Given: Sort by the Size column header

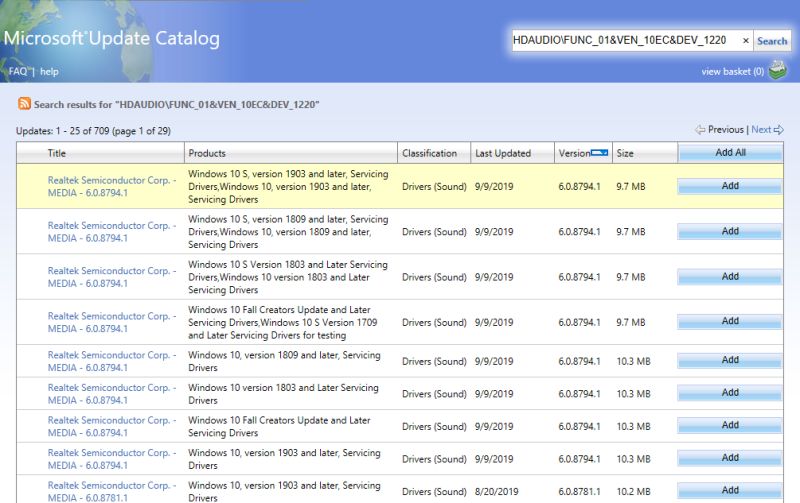Looking at the screenshot, I should [x=624, y=153].
